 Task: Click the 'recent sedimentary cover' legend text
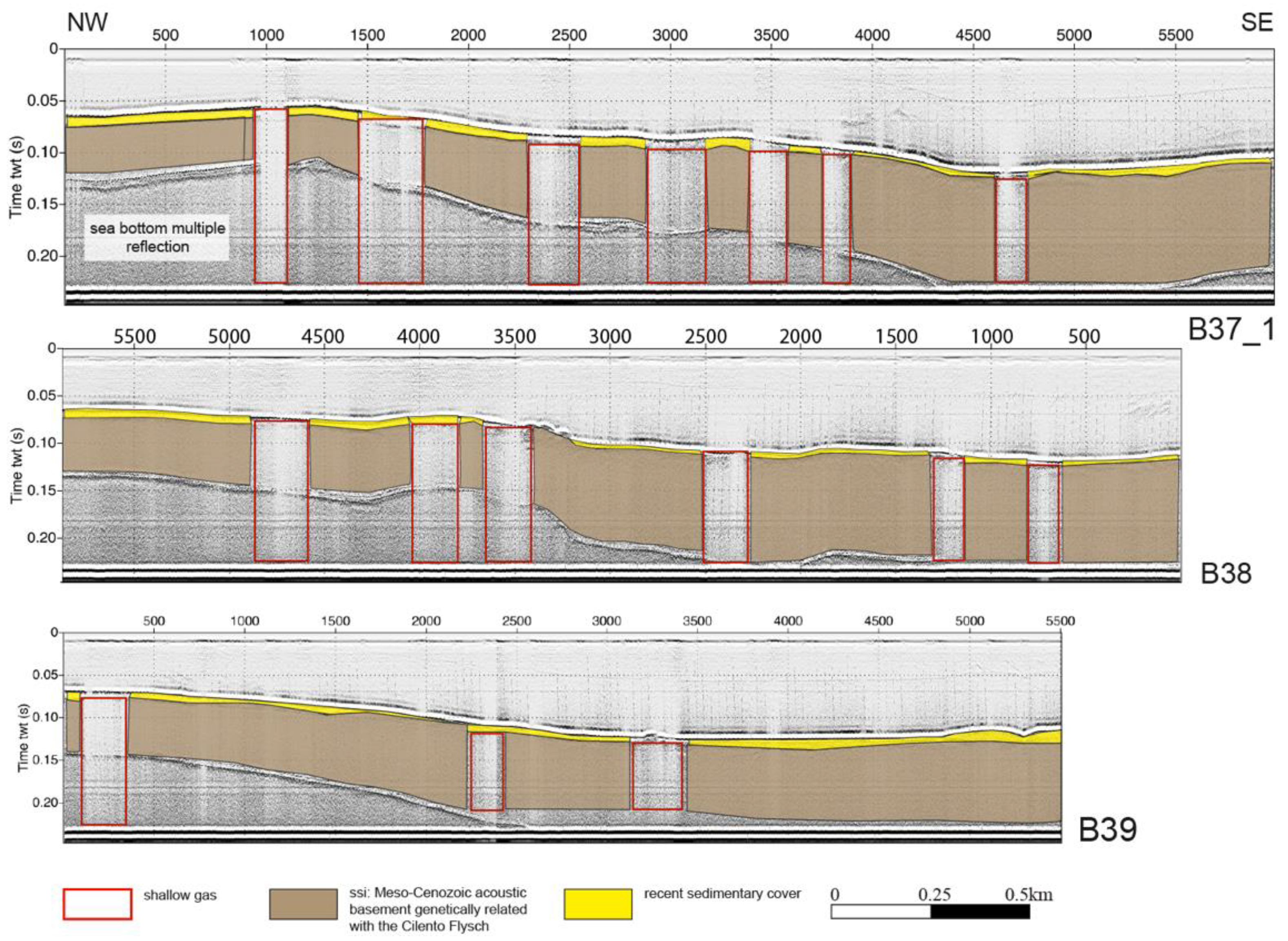pos(722,894)
